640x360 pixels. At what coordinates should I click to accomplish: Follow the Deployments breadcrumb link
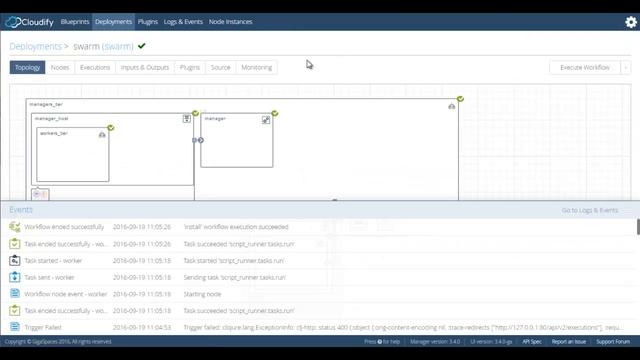[x=36, y=47]
